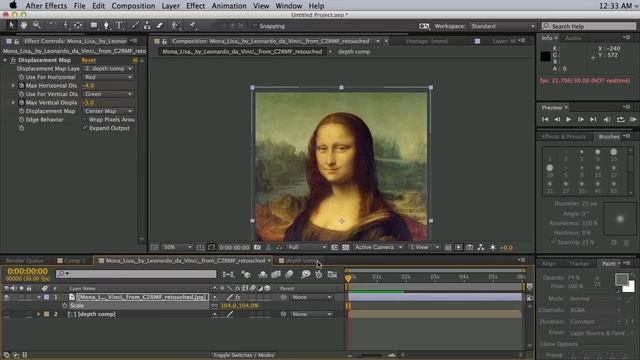Click depth comp breadcrumb in viewer
The height and width of the screenshot is (360, 640).
pos(354,52)
